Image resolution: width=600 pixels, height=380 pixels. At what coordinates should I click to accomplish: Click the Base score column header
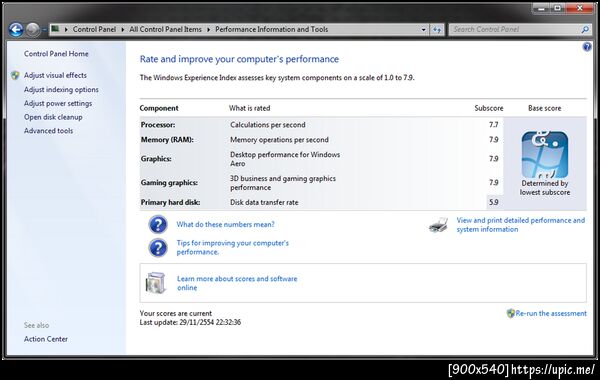[545, 108]
